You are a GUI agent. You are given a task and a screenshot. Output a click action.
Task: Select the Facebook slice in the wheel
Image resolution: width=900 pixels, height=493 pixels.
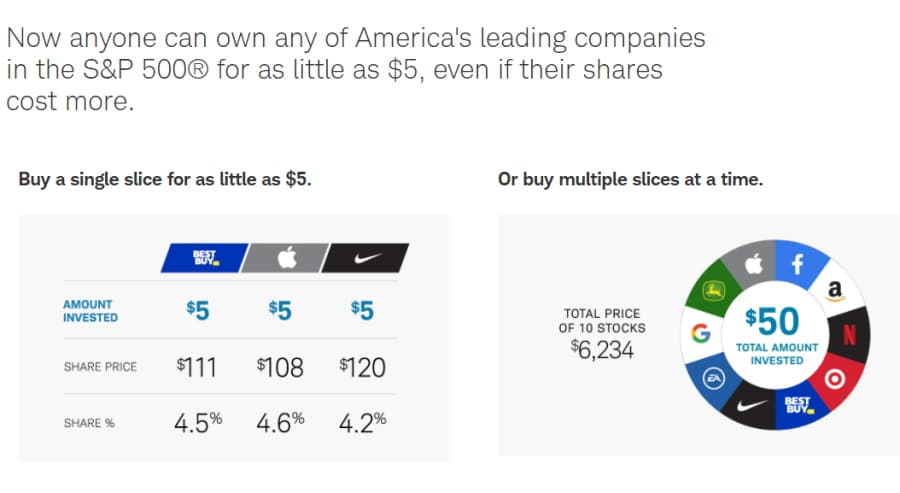[x=798, y=263]
